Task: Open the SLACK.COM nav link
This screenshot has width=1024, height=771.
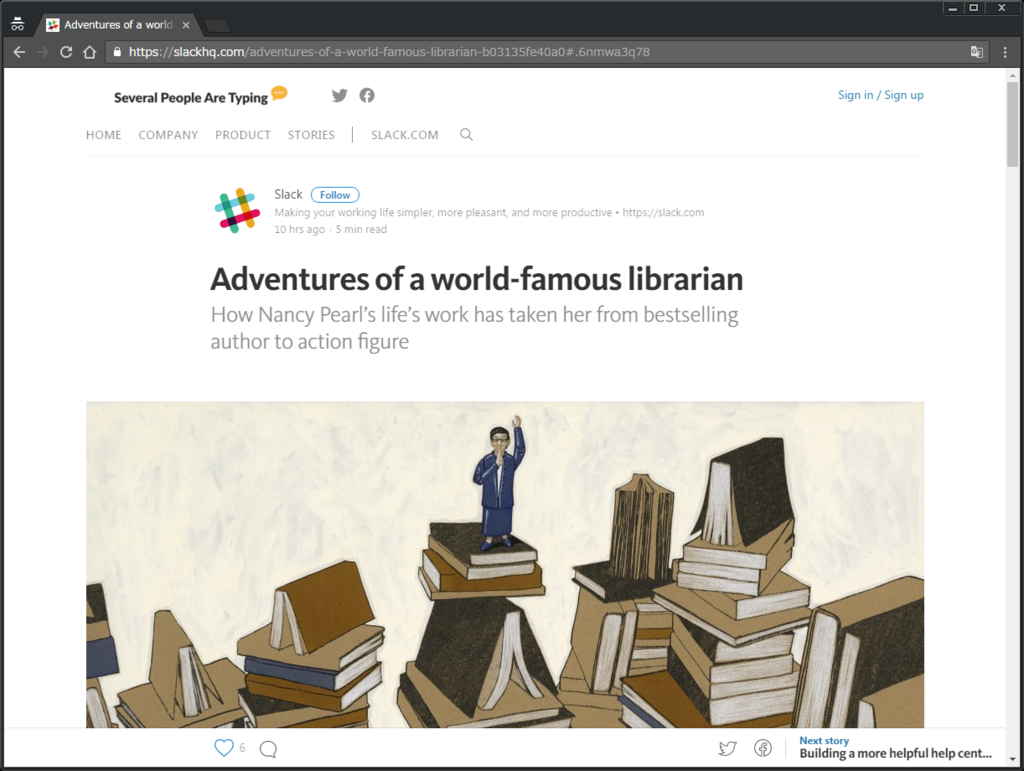Action: pos(405,135)
